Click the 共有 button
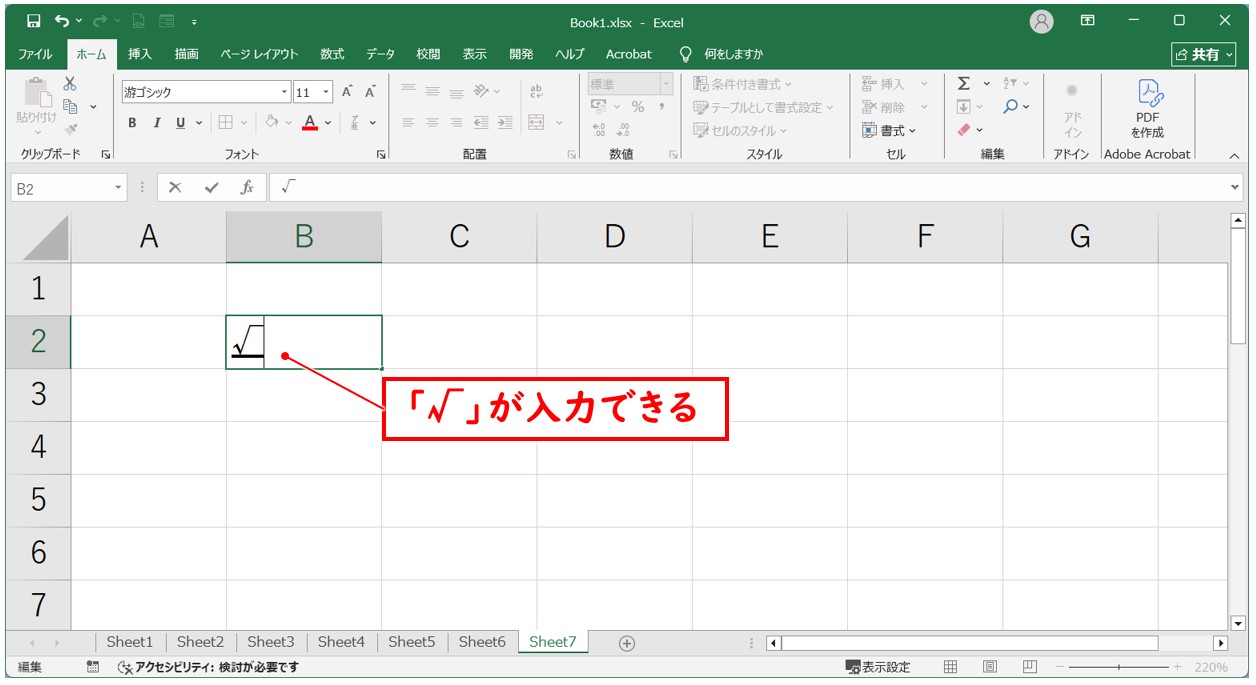The height and width of the screenshot is (685, 1256). (1203, 54)
